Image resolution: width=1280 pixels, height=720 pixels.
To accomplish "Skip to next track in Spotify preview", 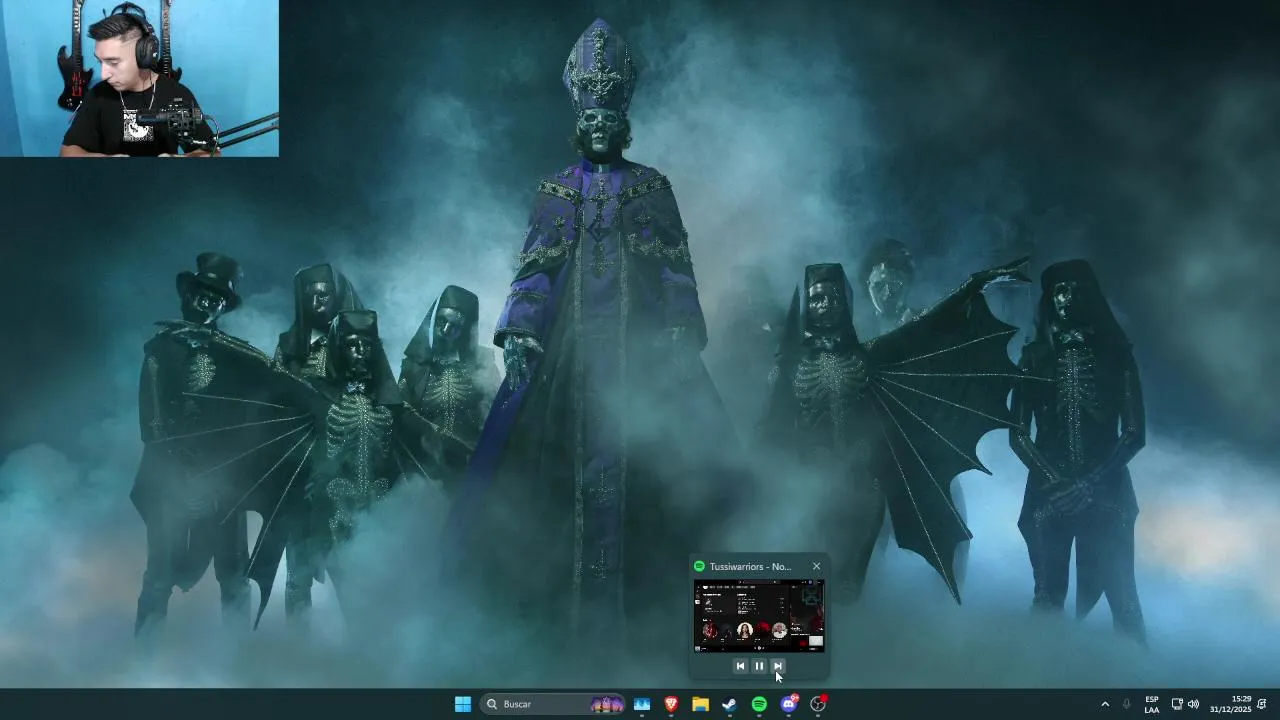I will pyautogui.click(x=778, y=666).
